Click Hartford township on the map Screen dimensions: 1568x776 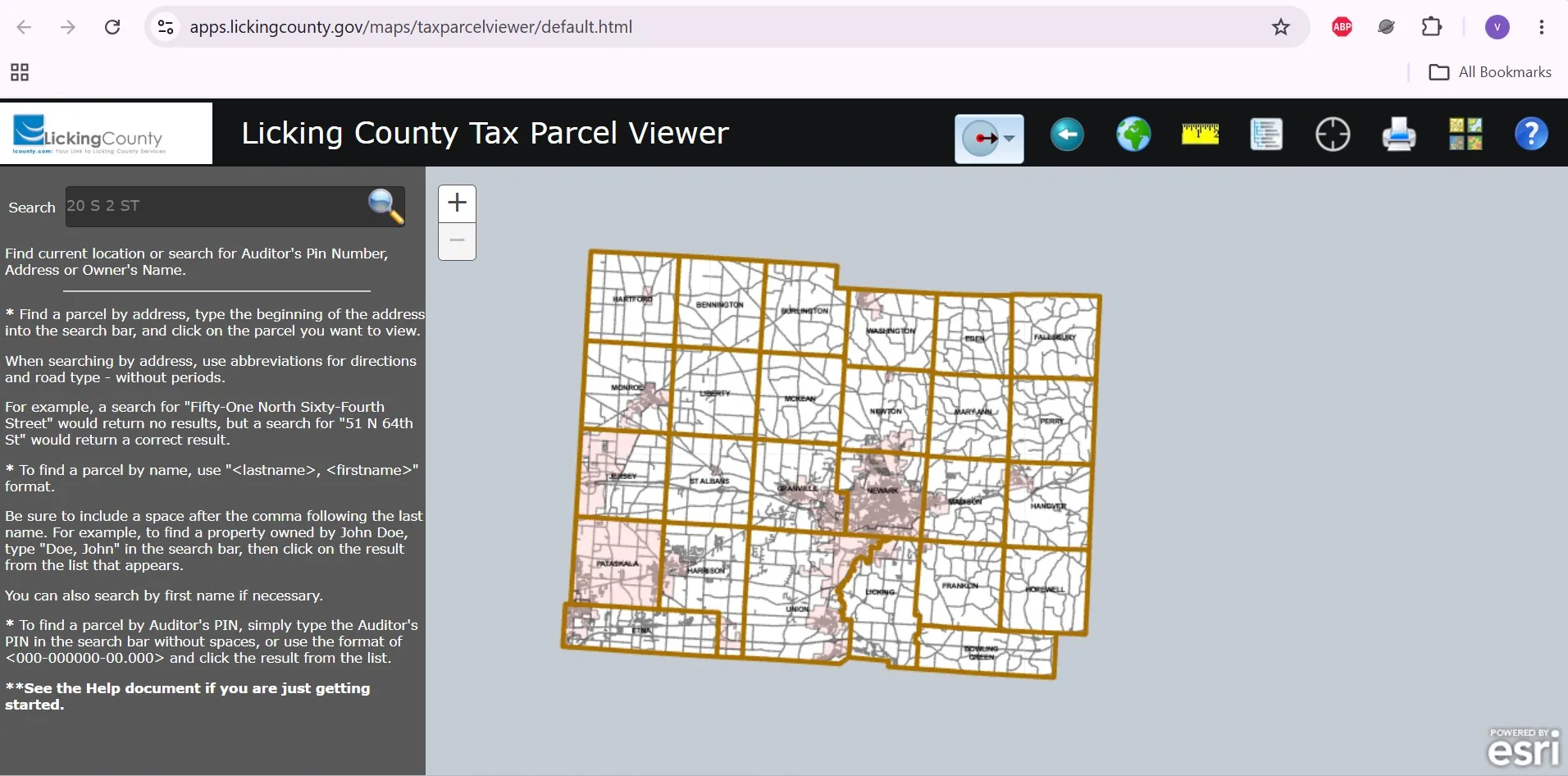[x=632, y=299]
